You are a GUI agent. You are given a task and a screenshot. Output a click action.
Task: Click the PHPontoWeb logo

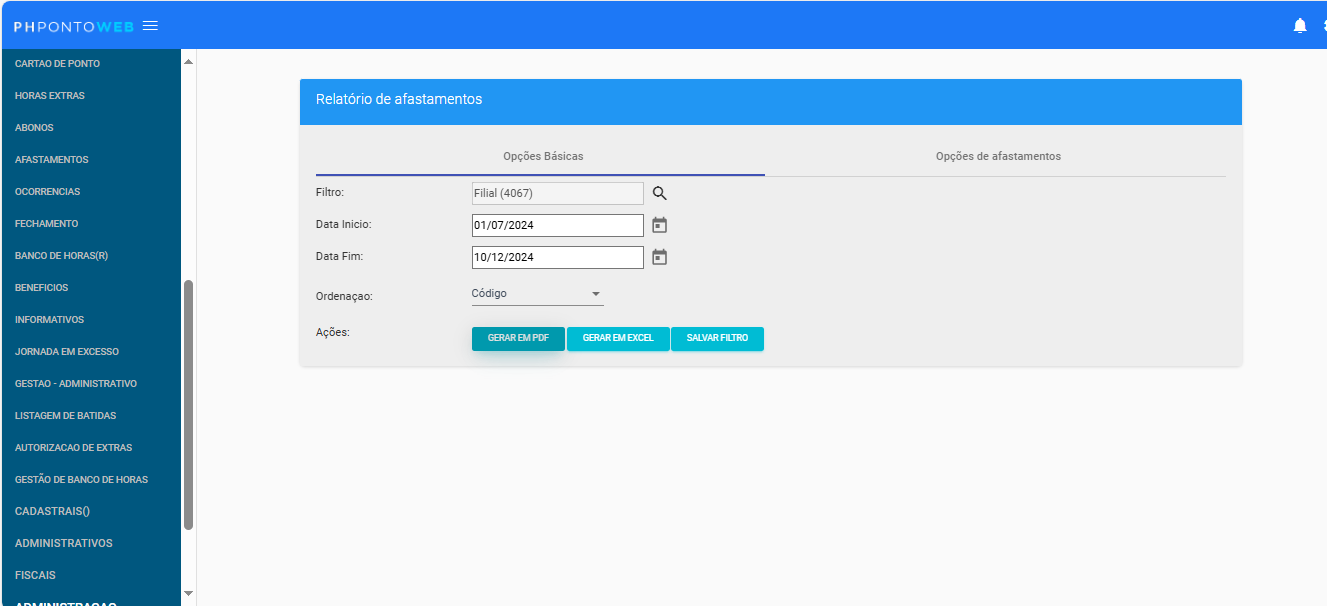click(x=70, y=26)
